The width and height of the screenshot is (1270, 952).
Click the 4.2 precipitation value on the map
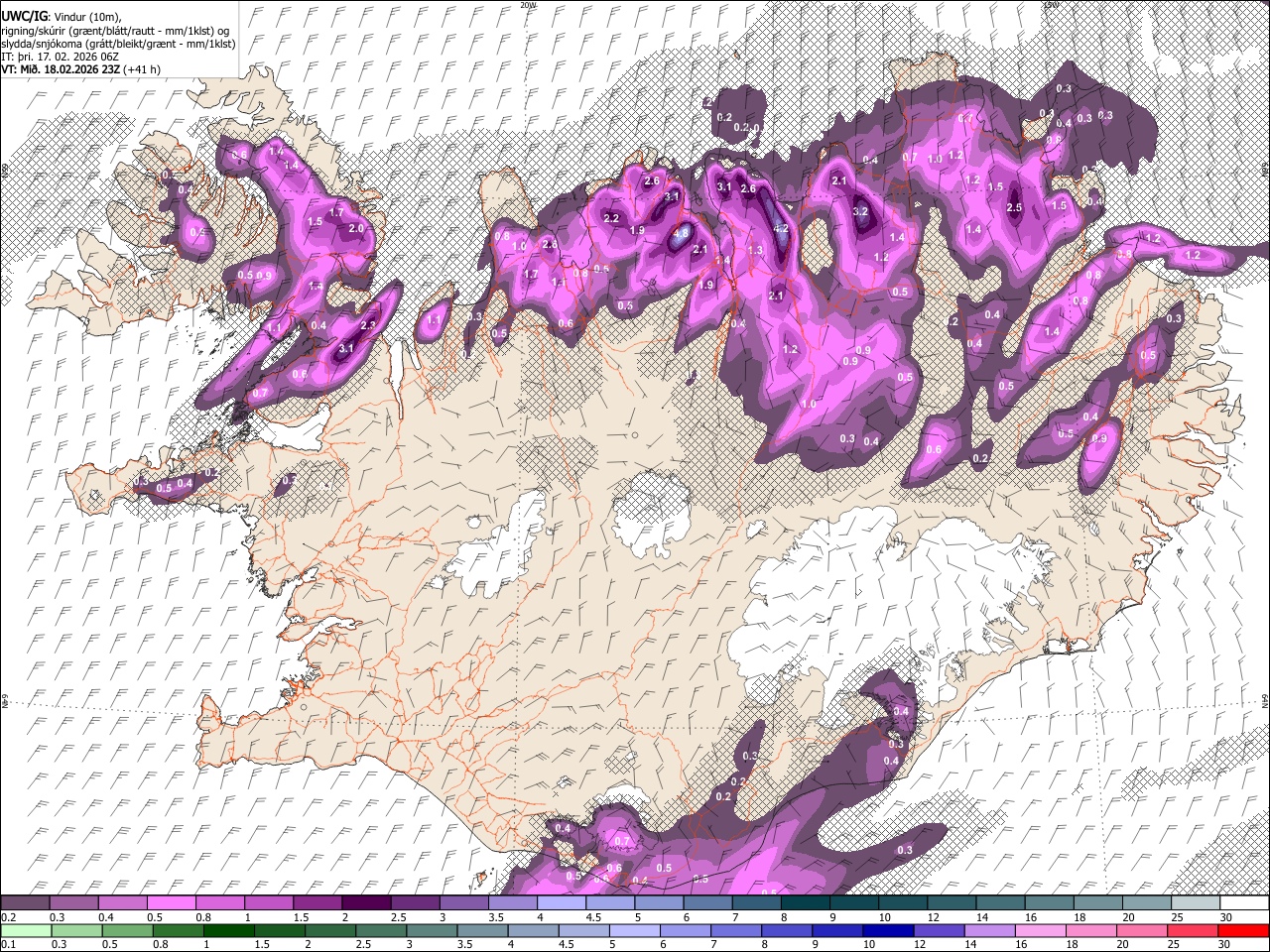tap(780, 228)
